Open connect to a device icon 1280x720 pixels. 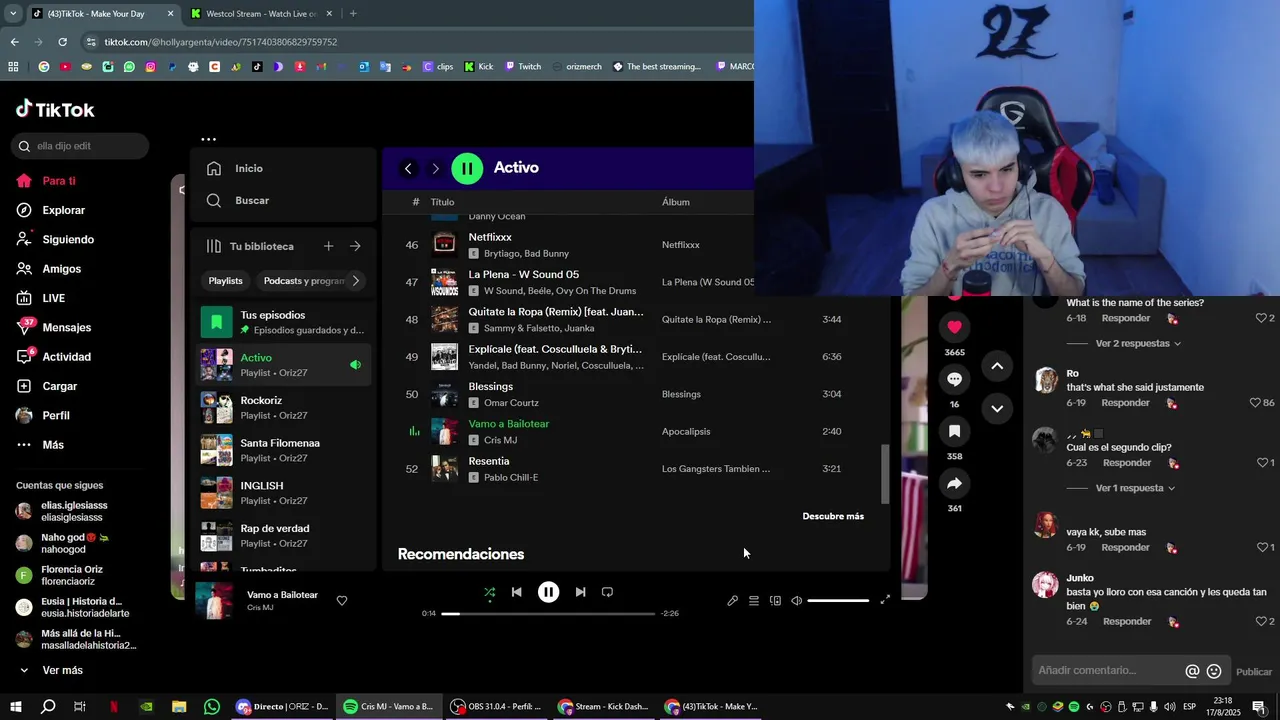tap(775, 601)
